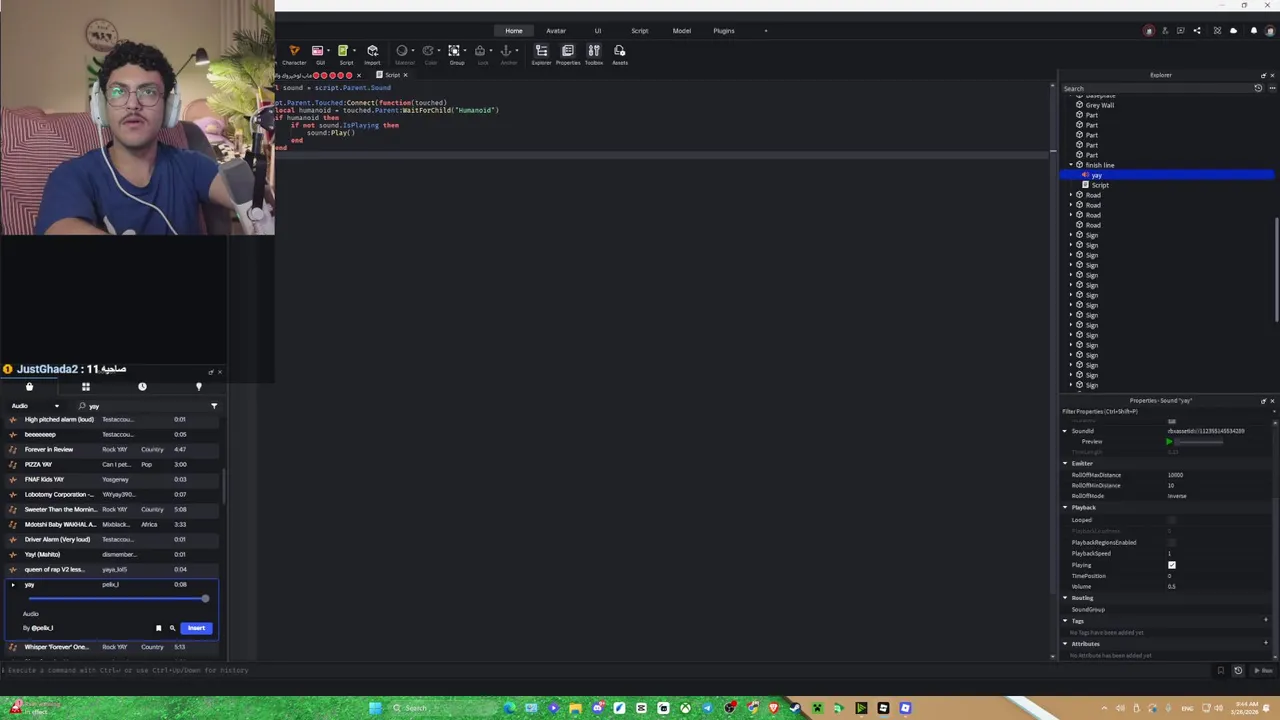Switch to the Script ribbon tab
1280x720 pixels.
(x=640, y=31)
